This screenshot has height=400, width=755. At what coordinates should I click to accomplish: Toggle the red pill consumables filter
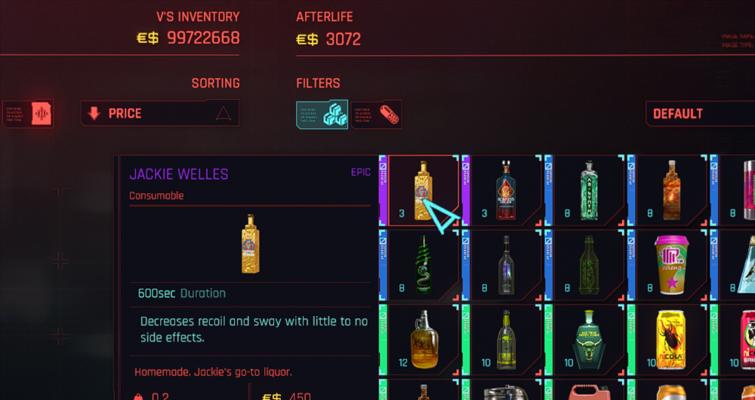(377, 114)
